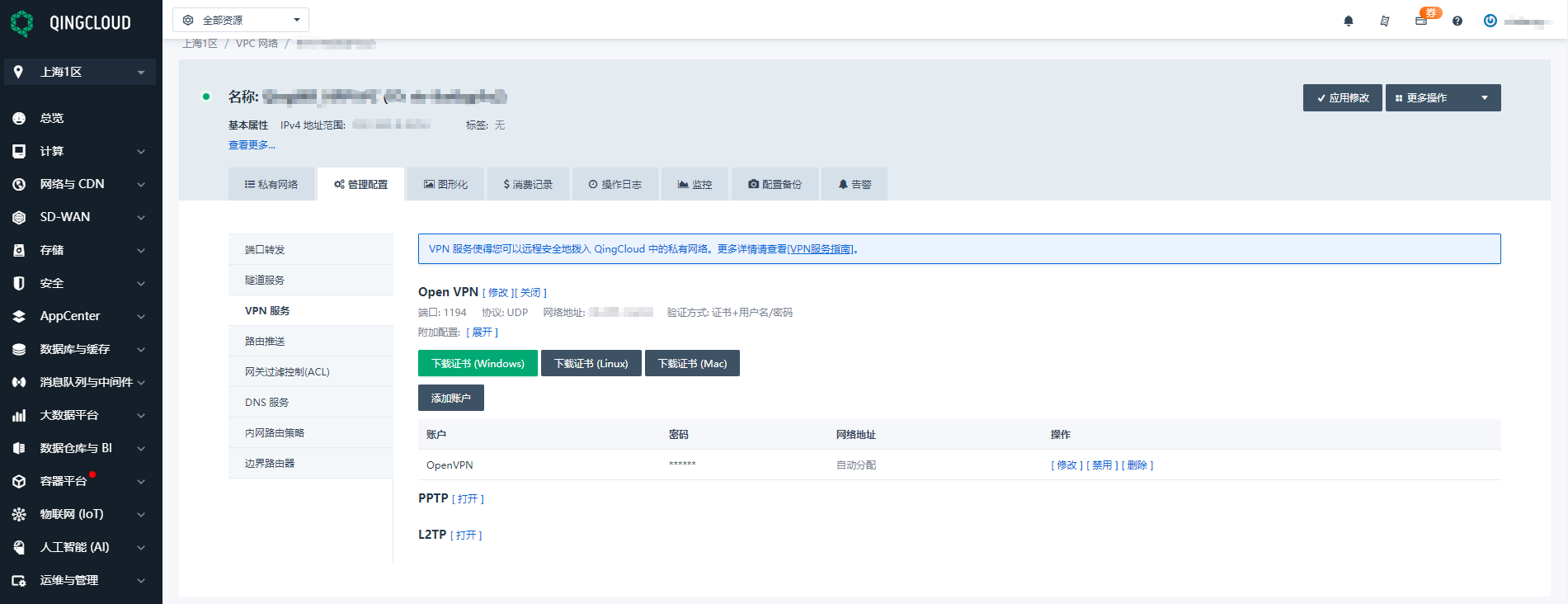Open the user account power icon
Screen dimensions: 1568x604
[1490, 21]
